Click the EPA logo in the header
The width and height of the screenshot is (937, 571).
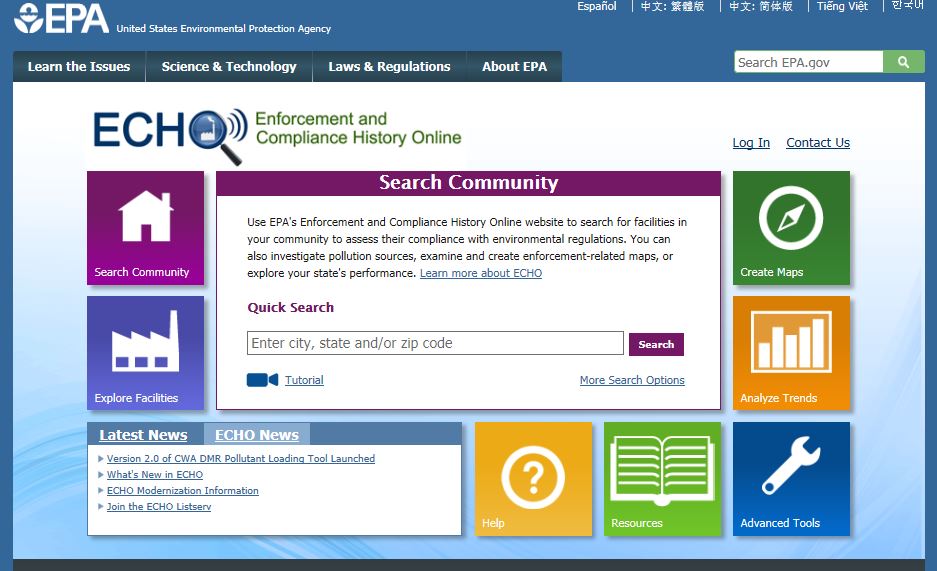62,18
